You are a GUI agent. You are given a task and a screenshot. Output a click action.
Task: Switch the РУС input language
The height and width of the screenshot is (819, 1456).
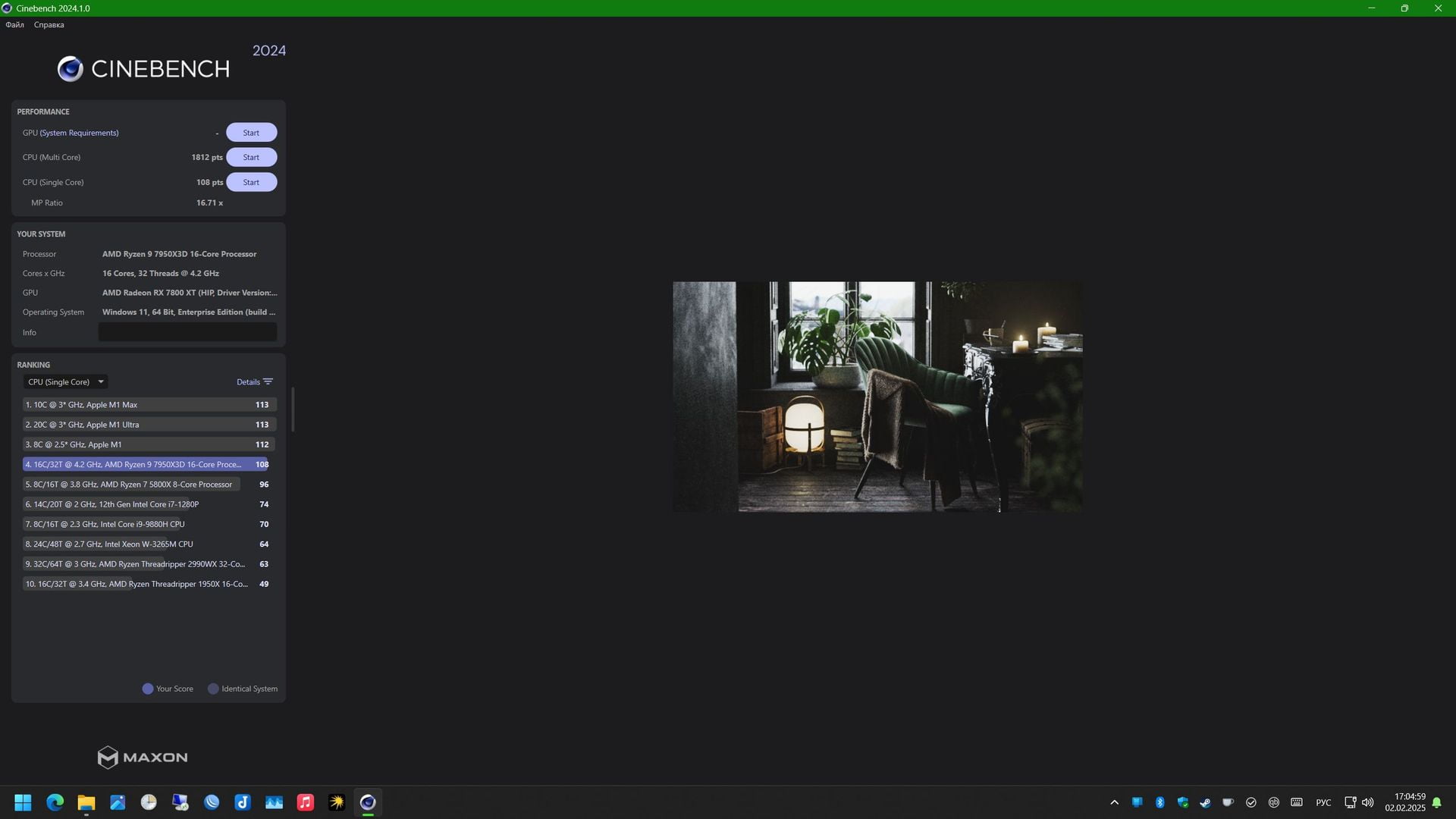[1323, 802]
